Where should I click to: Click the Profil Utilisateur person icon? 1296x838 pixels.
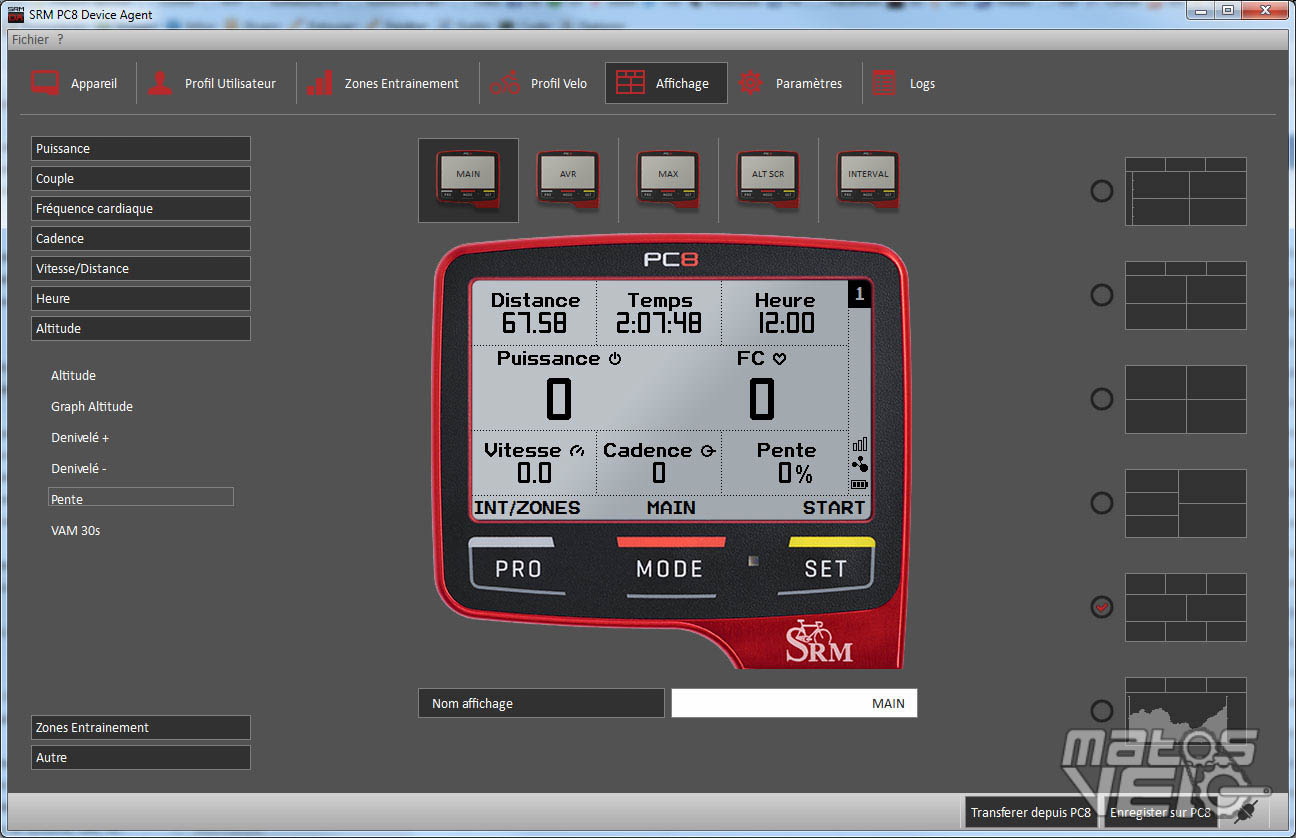coord(160,83)
